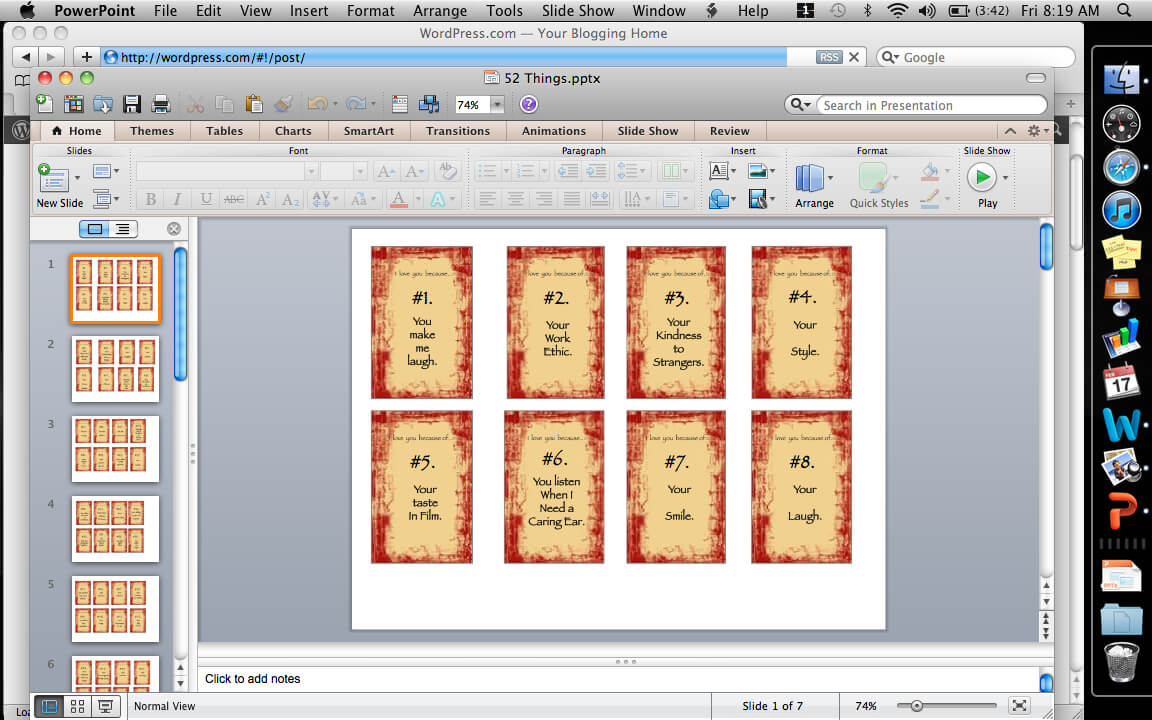Click the Save floppy disk icon
Viewport: 1152px width, 720px height.
[131, 104]
